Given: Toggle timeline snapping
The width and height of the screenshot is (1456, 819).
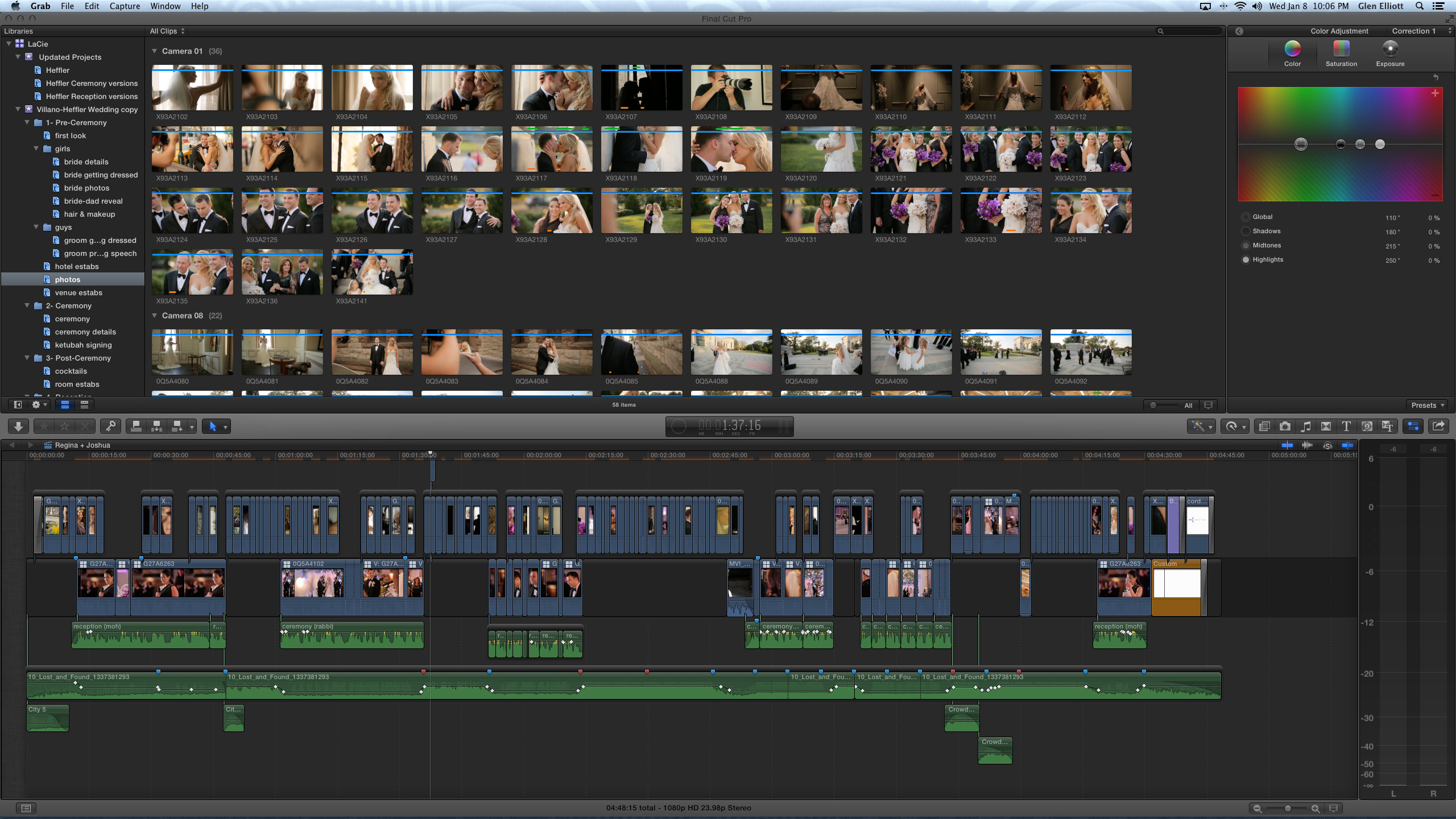Looking at the screenshot, I should [1347, 445].
